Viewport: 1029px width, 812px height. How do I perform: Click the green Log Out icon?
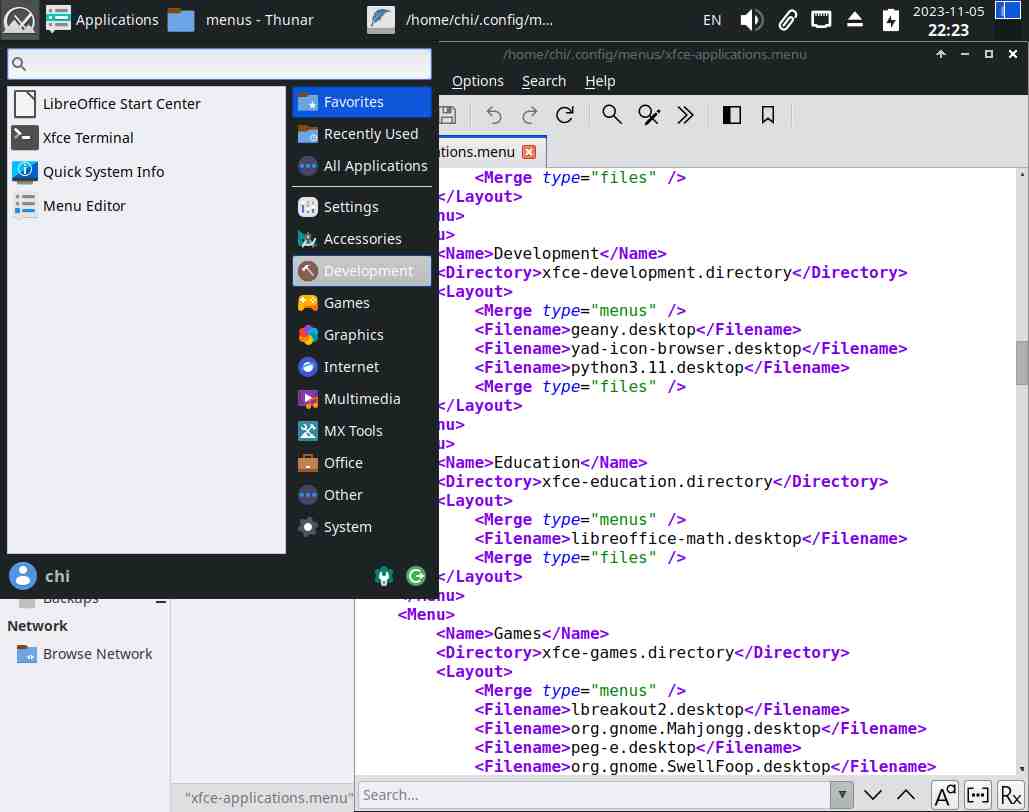[x=416, y=576]
